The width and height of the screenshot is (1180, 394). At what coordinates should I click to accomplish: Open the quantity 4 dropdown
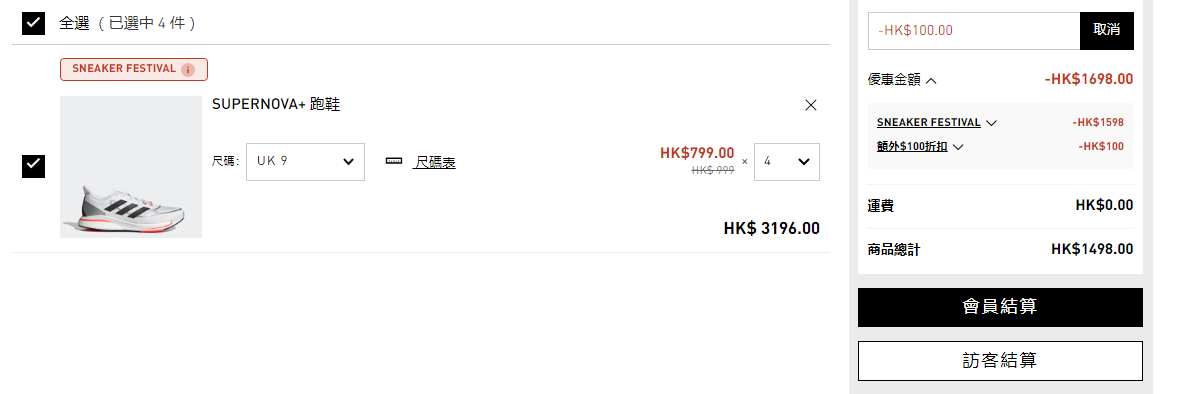786,162
